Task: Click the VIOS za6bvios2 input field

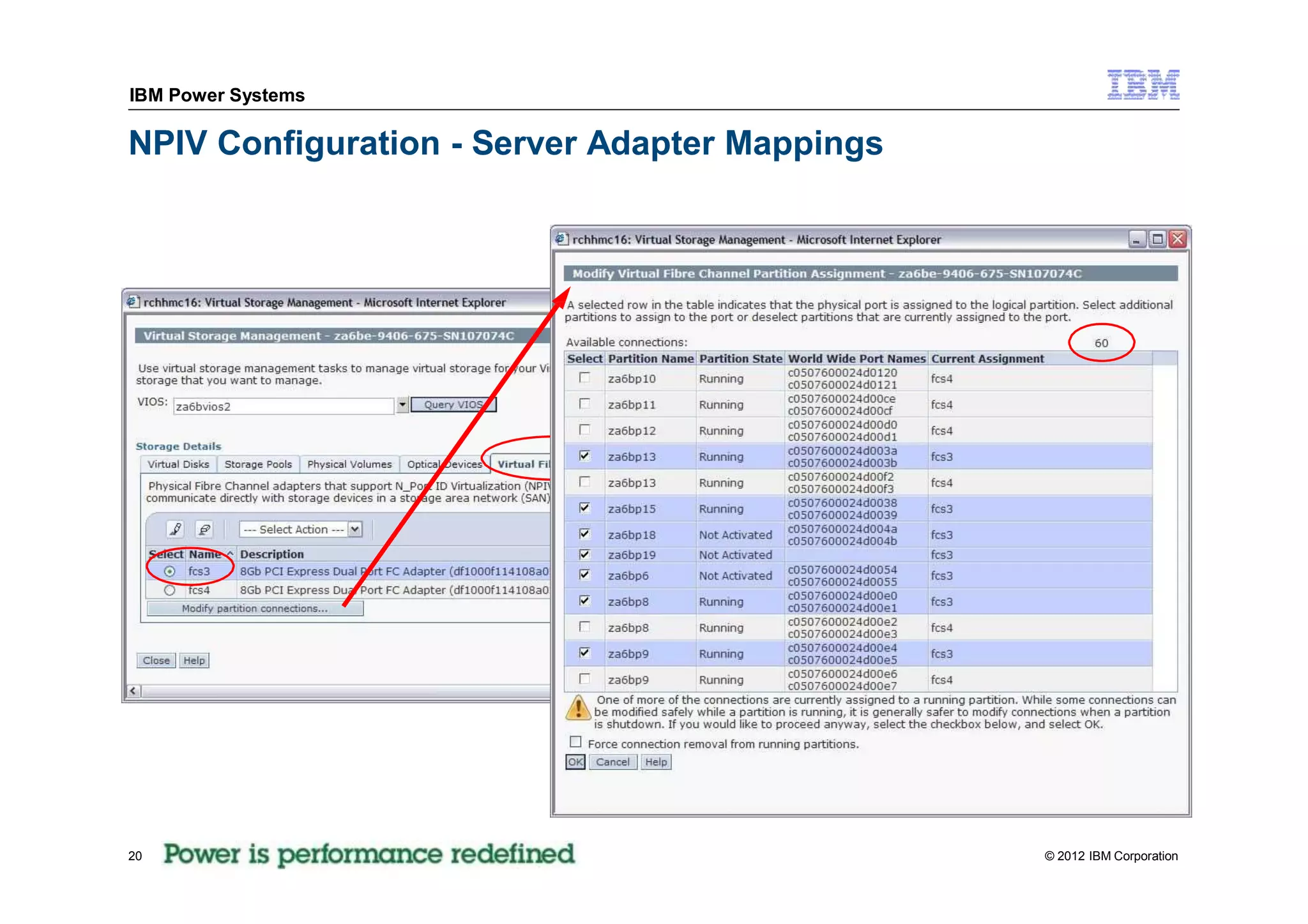Action: [x=284, y=406]
